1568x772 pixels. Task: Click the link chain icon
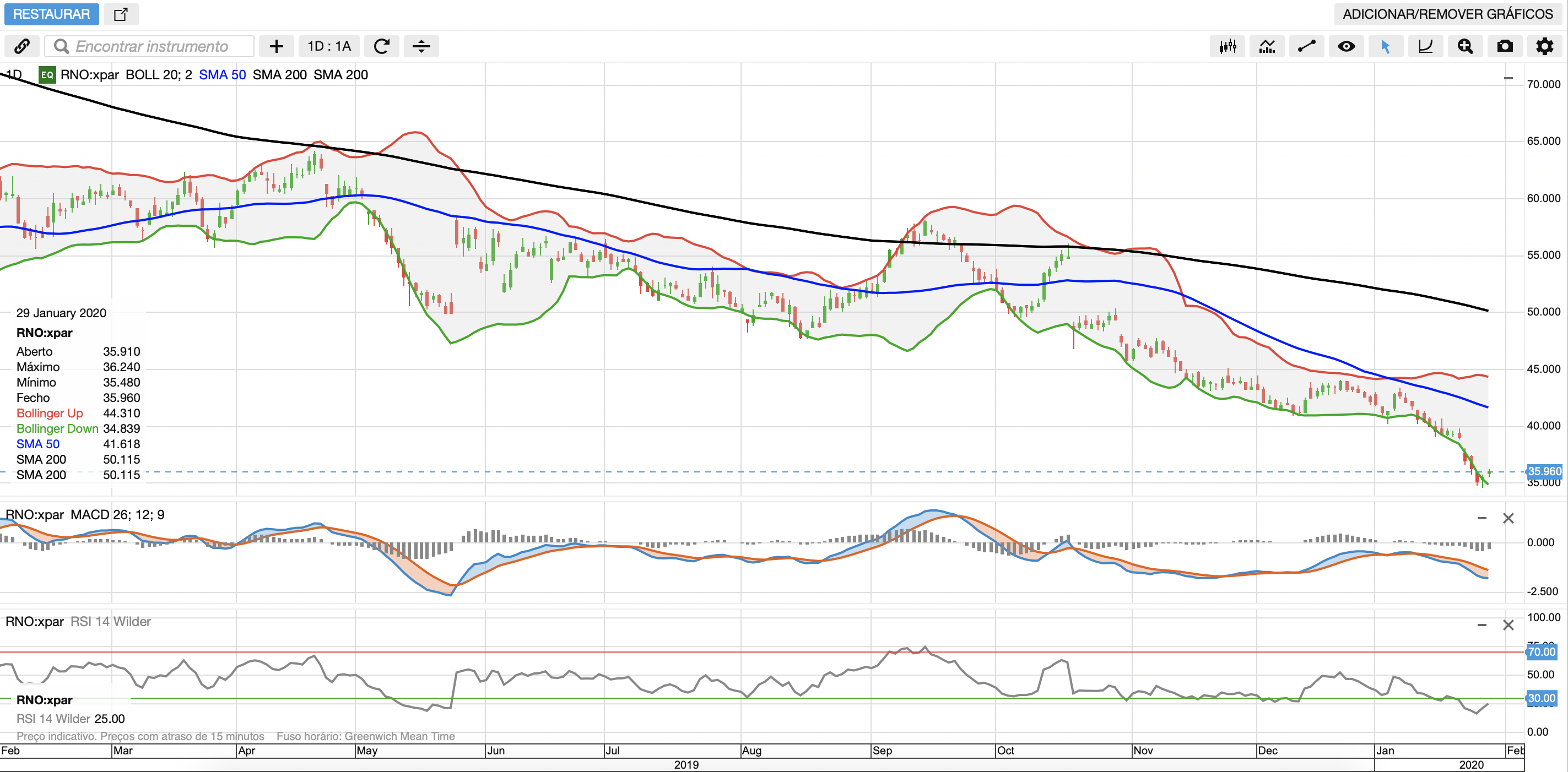coord(22,46)
